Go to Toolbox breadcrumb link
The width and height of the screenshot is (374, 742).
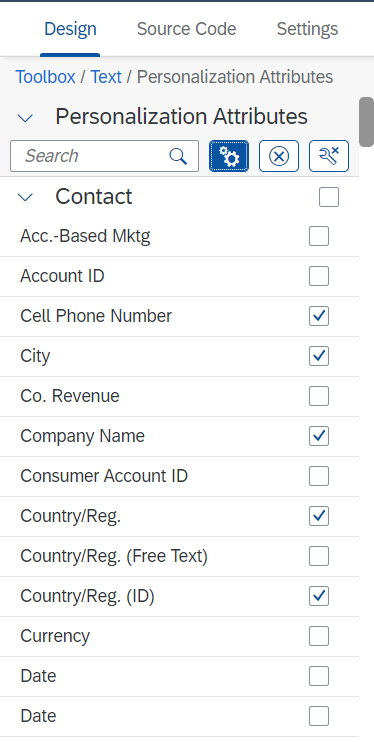pyautogui.click(x=45, y=77)
